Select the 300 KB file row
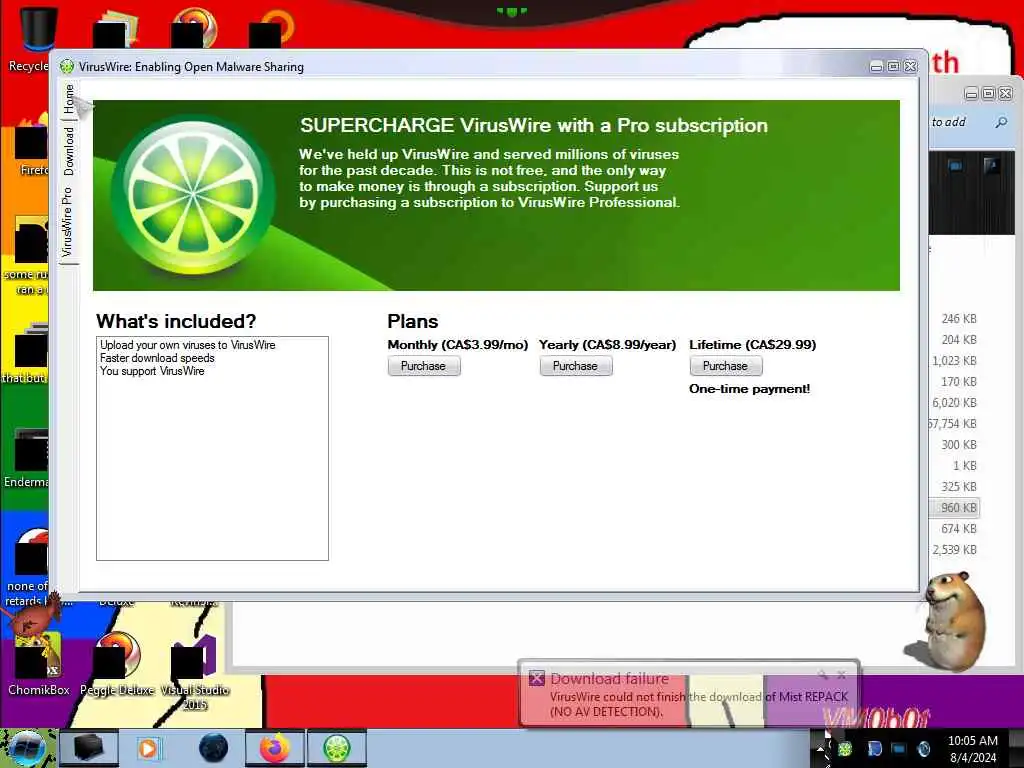This screenshot has width=1024, height=768. click(955, 445)
